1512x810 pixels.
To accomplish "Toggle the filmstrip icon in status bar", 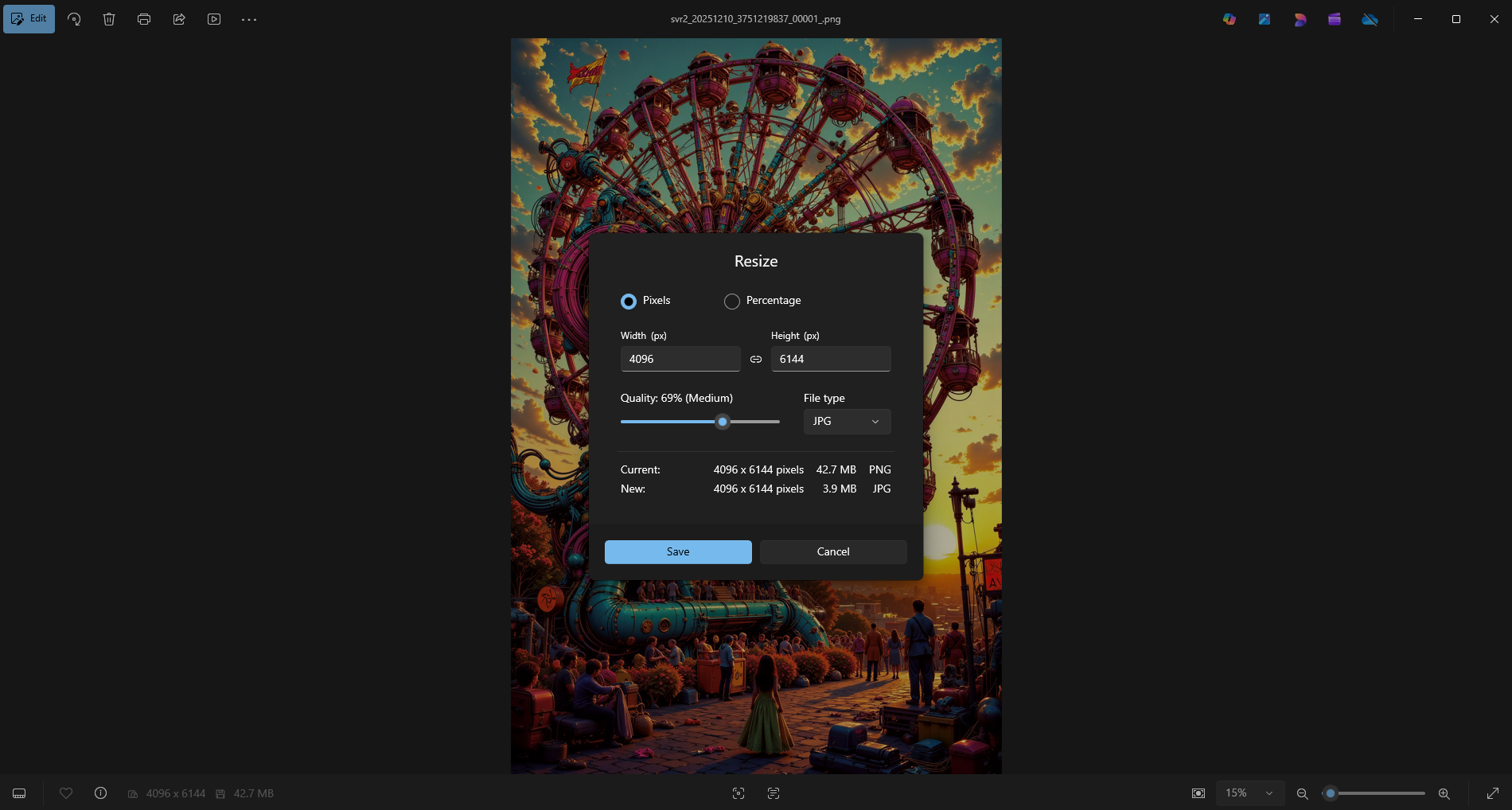I will click(x=19, y=793).
